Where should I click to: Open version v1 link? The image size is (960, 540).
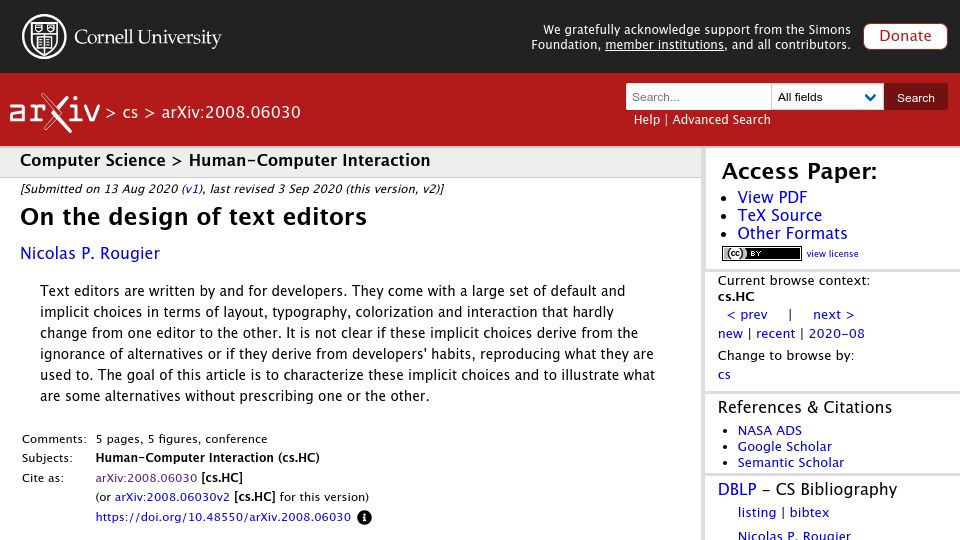(192, 189)
